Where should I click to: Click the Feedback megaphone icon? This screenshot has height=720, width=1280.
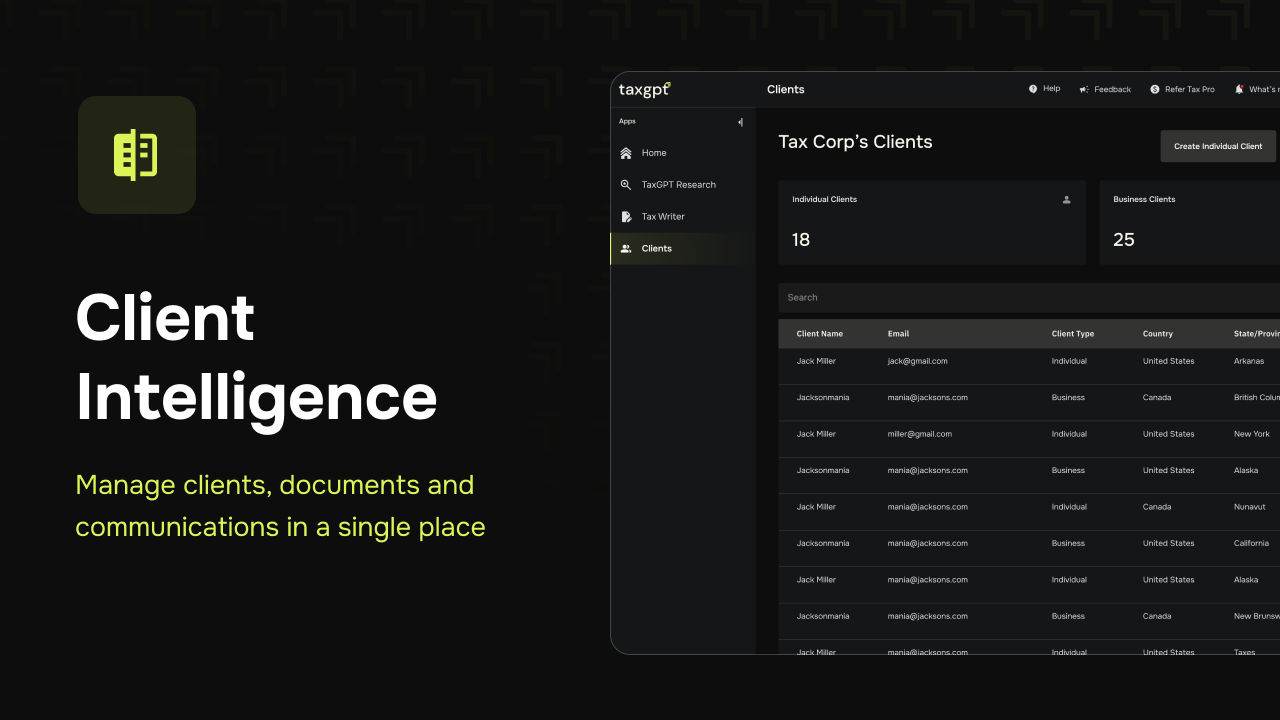coord(1084,89)
